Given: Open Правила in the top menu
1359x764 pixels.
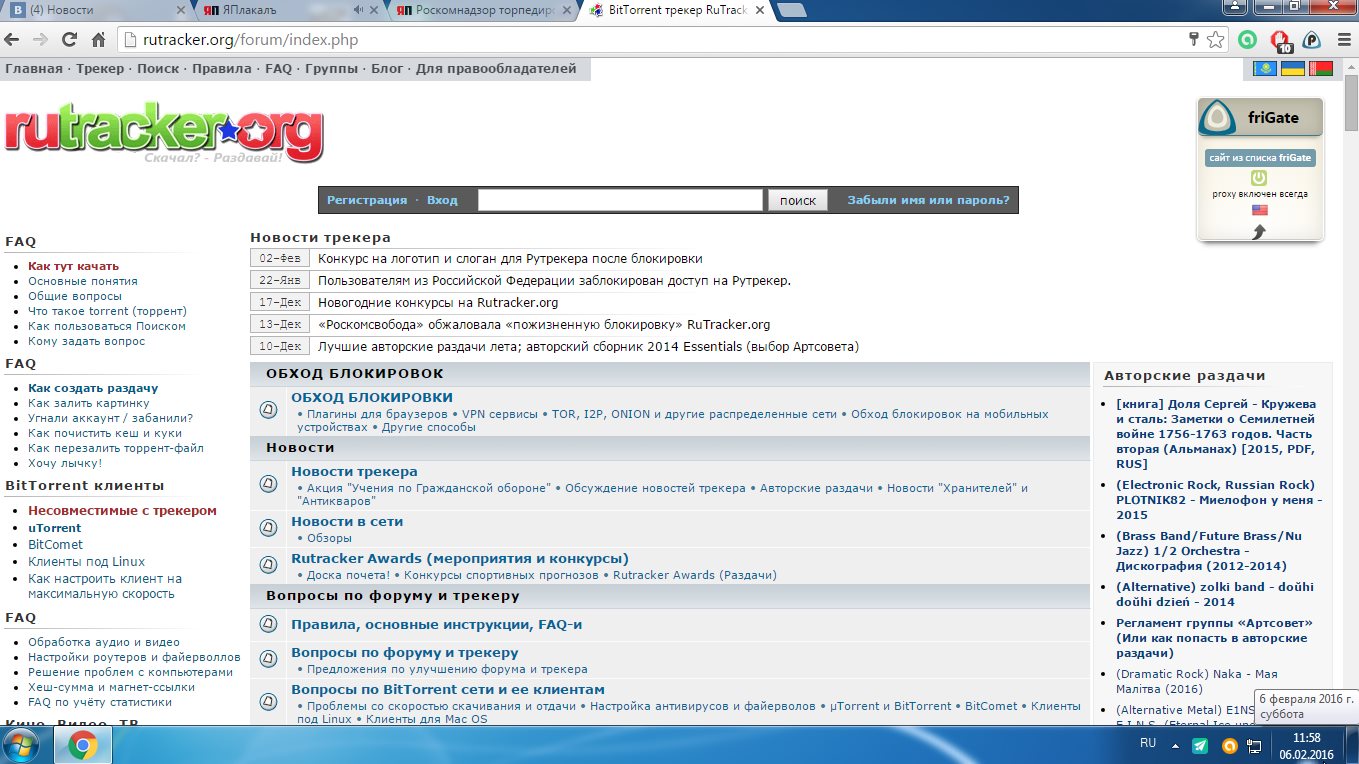Looking at the screenshot, I should click(221, 69).
